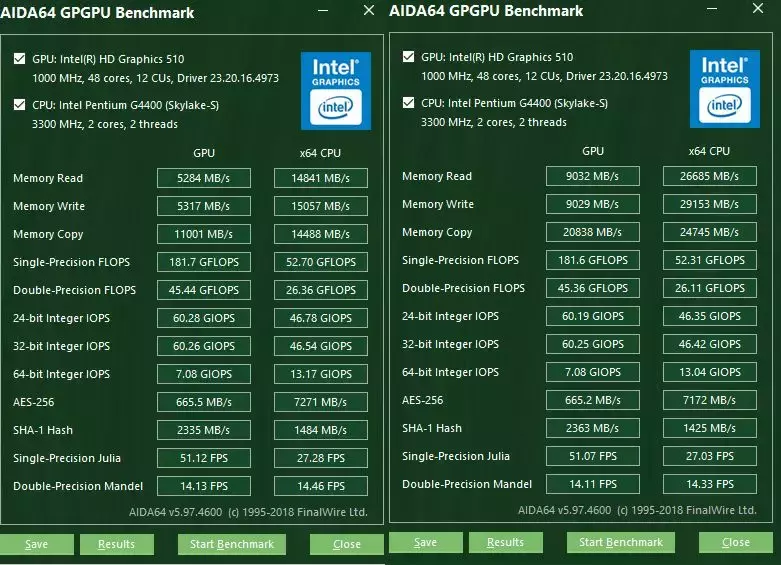Open Results in left window
The width and height of the screenshot is (781, 565).
pyautogui.click(x=117, y=544)
